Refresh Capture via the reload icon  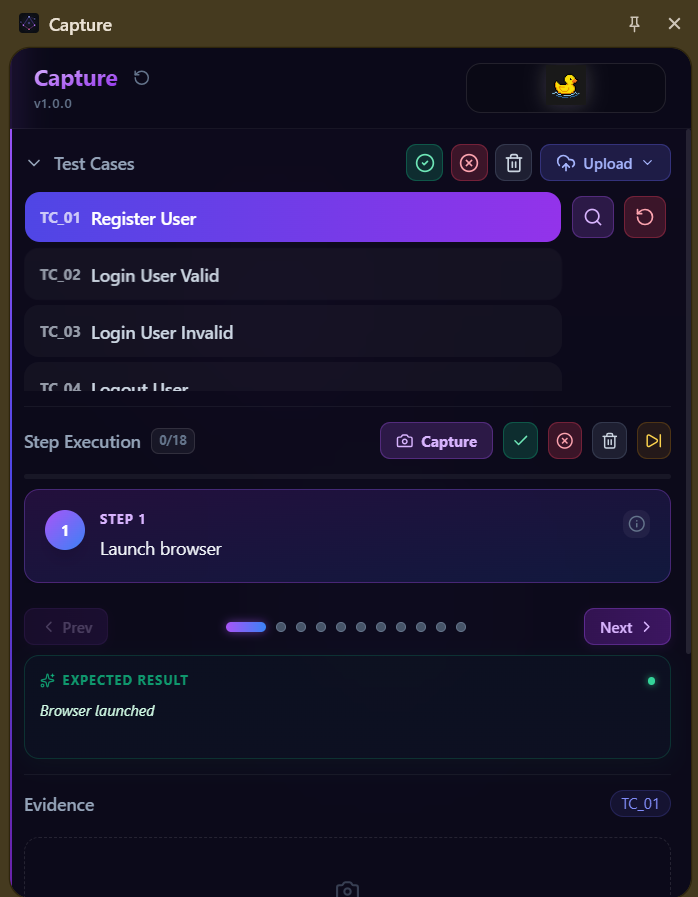point(140,77)
